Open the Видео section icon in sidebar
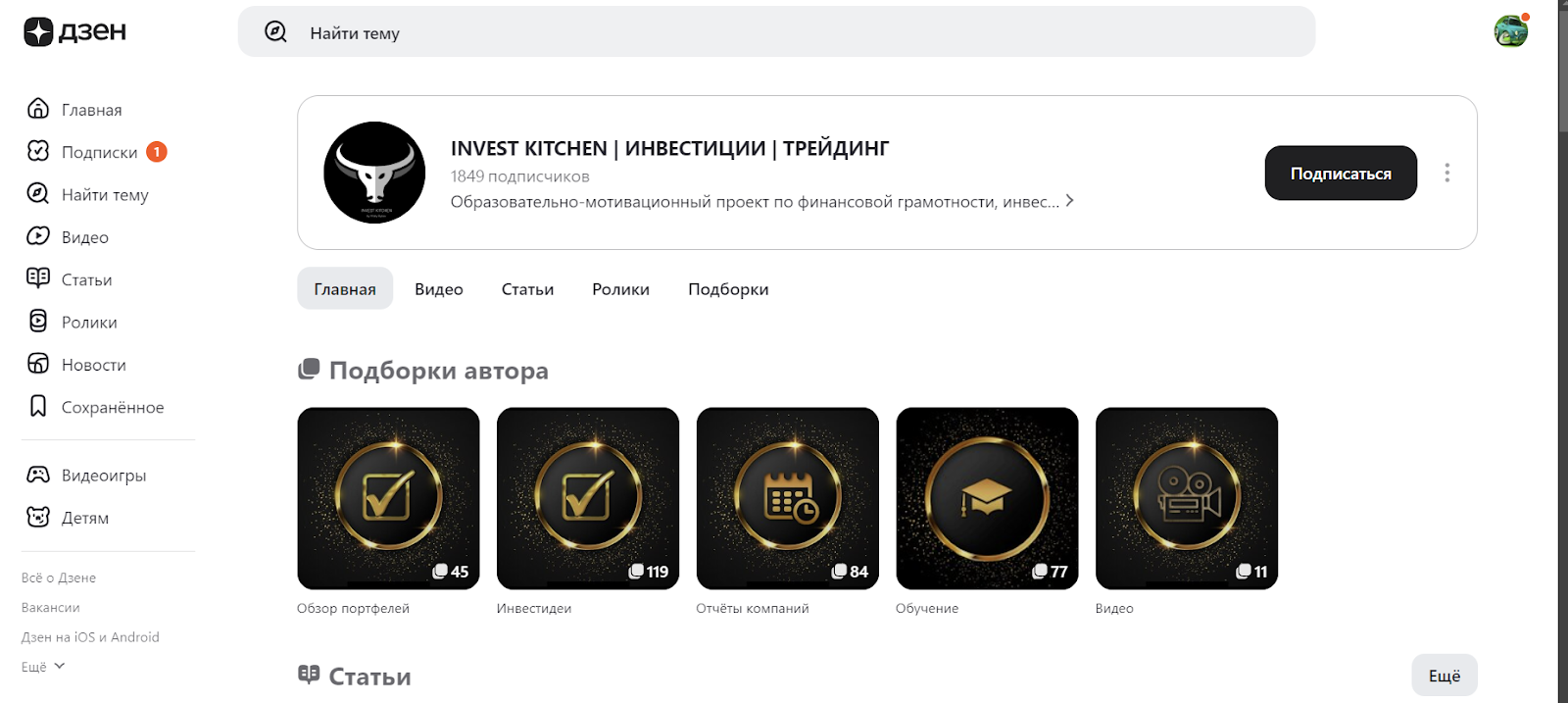 (x=38, y=236)
